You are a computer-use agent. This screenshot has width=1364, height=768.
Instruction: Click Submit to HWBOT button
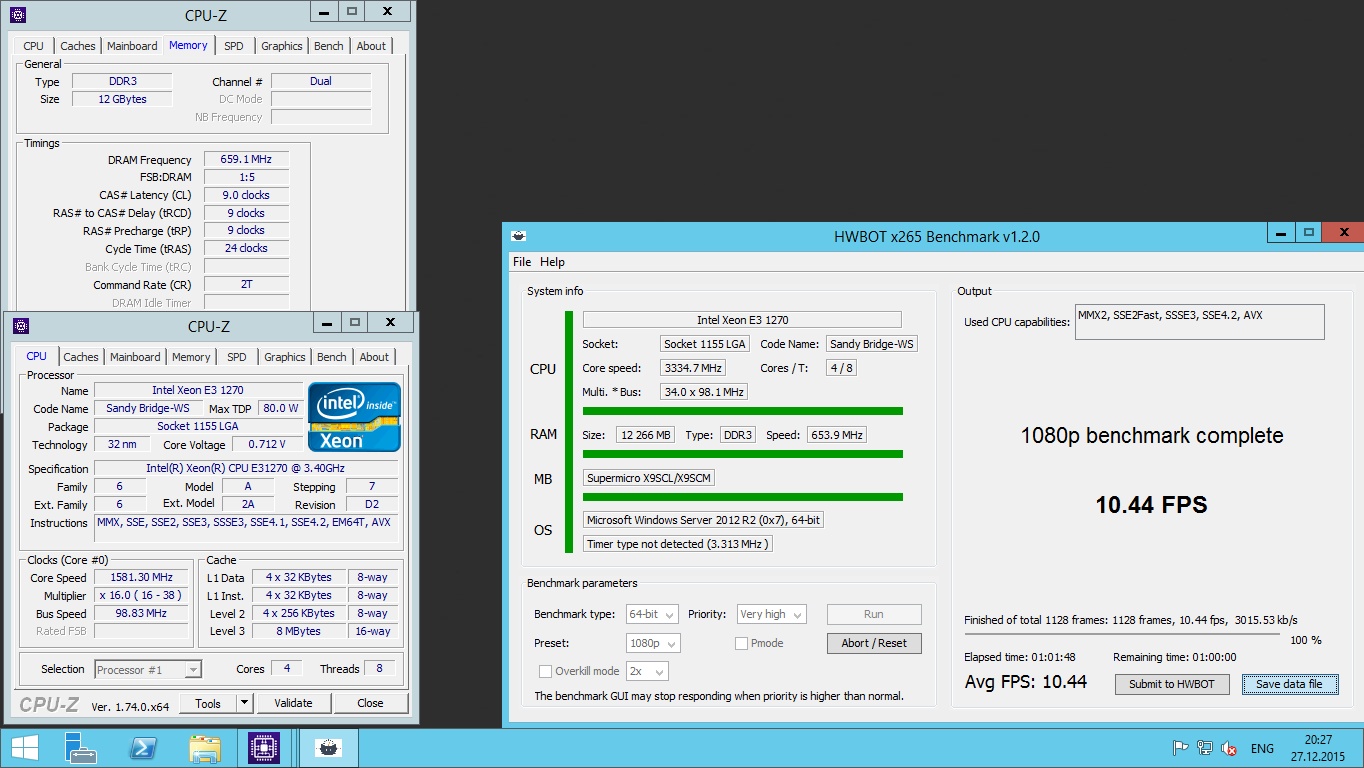click(x=1171, y=684)
